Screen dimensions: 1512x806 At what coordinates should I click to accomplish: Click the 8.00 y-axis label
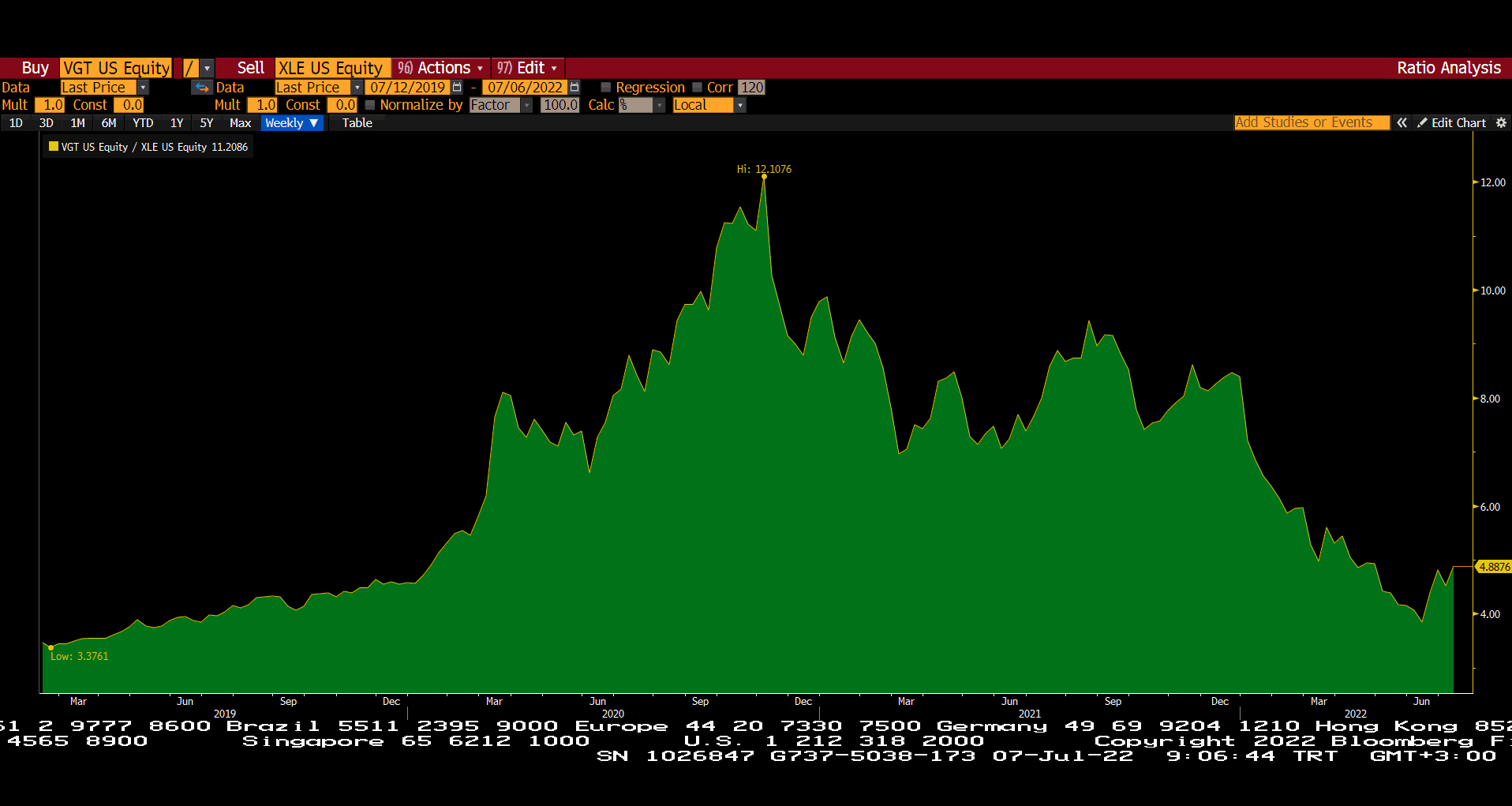pyautogui.click(x=1490, y=399)
